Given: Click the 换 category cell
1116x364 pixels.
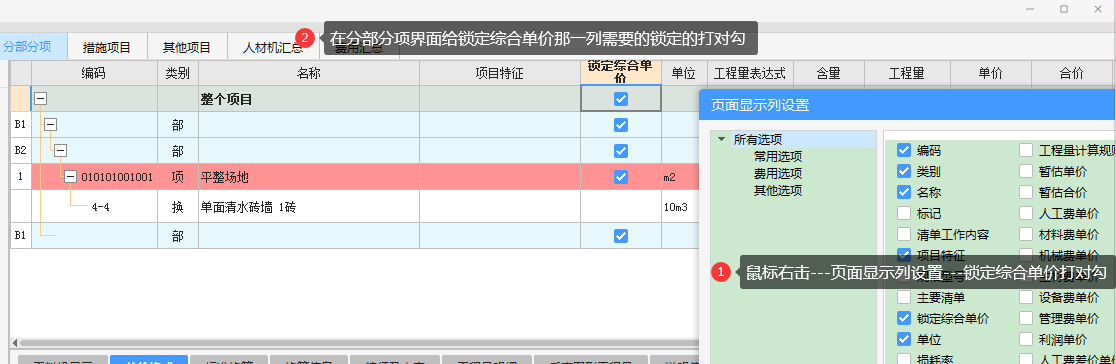Looking at the screenshot, I should 178,207.
